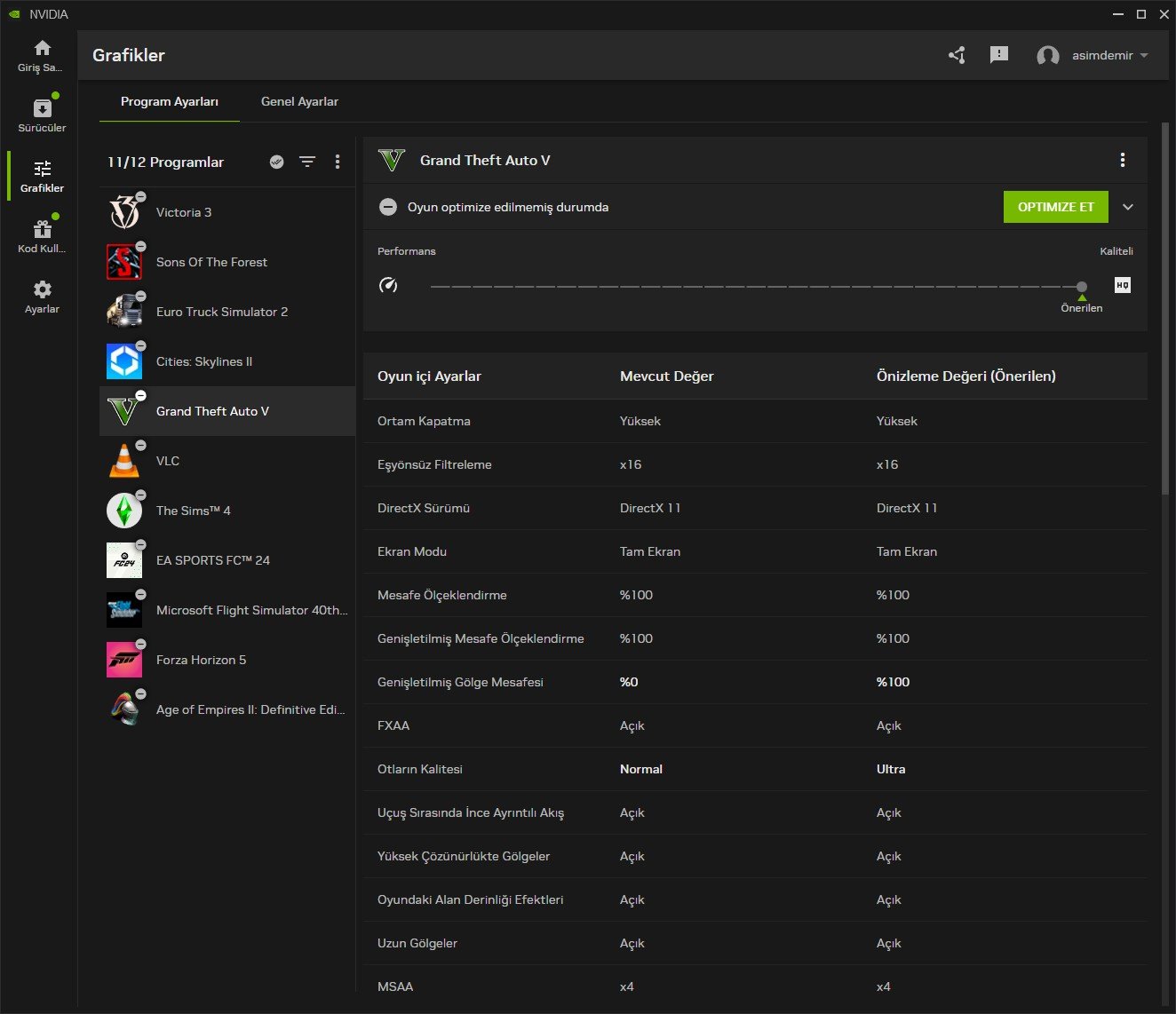The width and height of the screenshot is (1176, 1014).
Task: Click the Uzun Gölgeler row
Action: click(755, 943)
